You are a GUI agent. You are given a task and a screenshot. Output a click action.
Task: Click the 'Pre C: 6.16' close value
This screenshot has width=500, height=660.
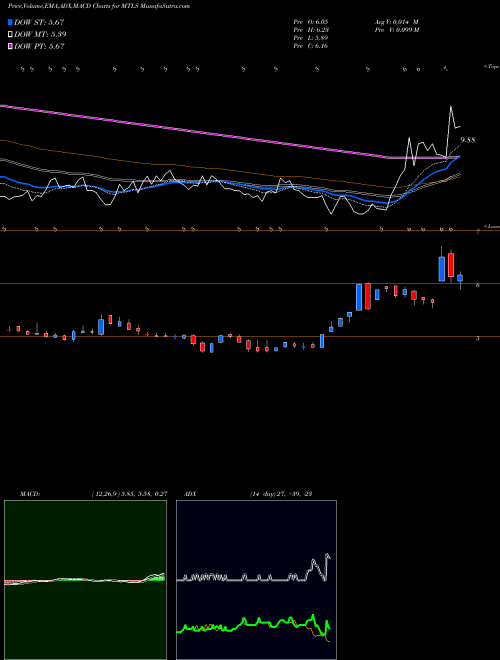click(311, 46)
